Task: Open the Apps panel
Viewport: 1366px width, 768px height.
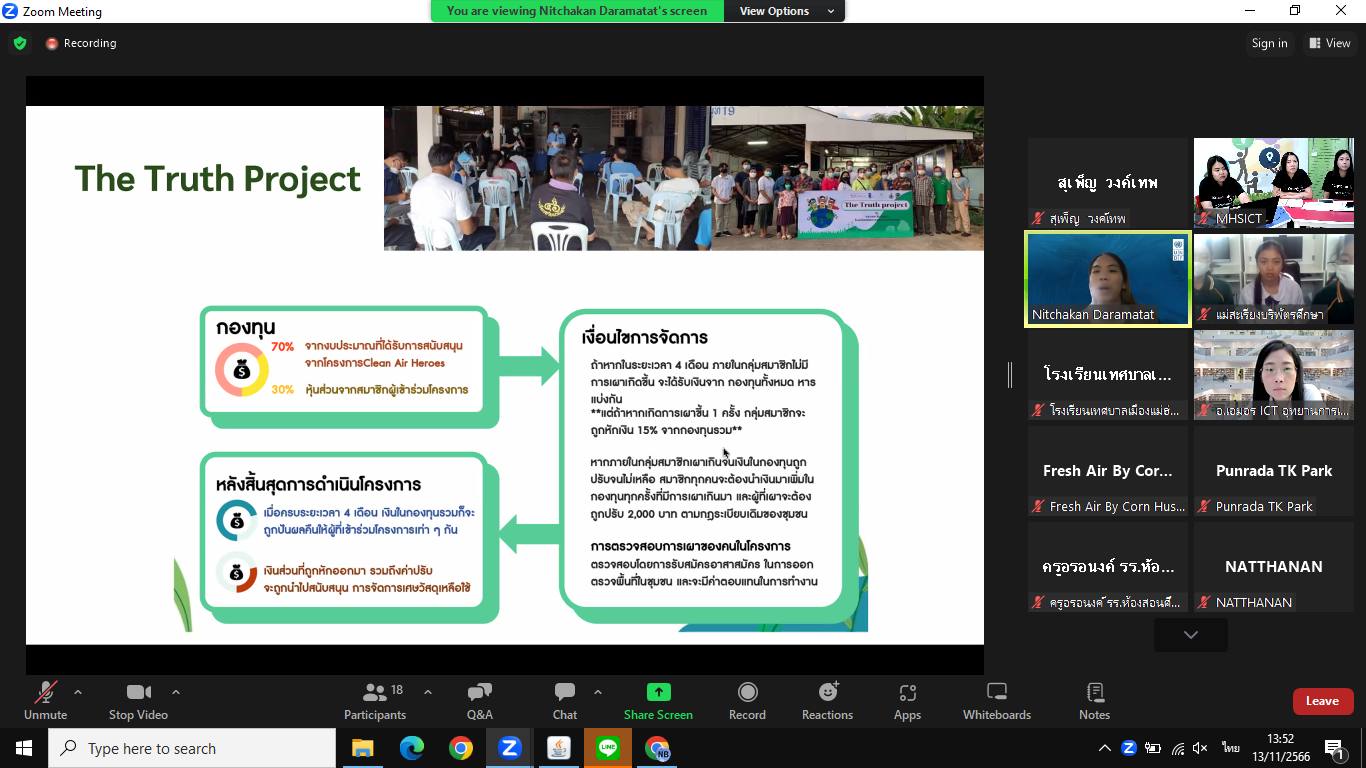Action: point(907,701)
